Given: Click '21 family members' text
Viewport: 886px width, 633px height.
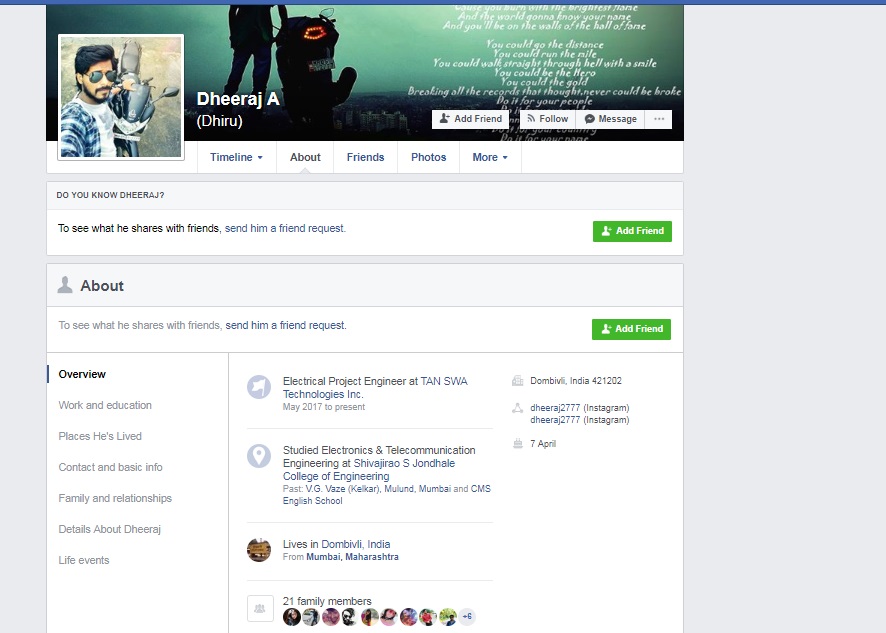Looking at the screenshot, I should (327, 601).
